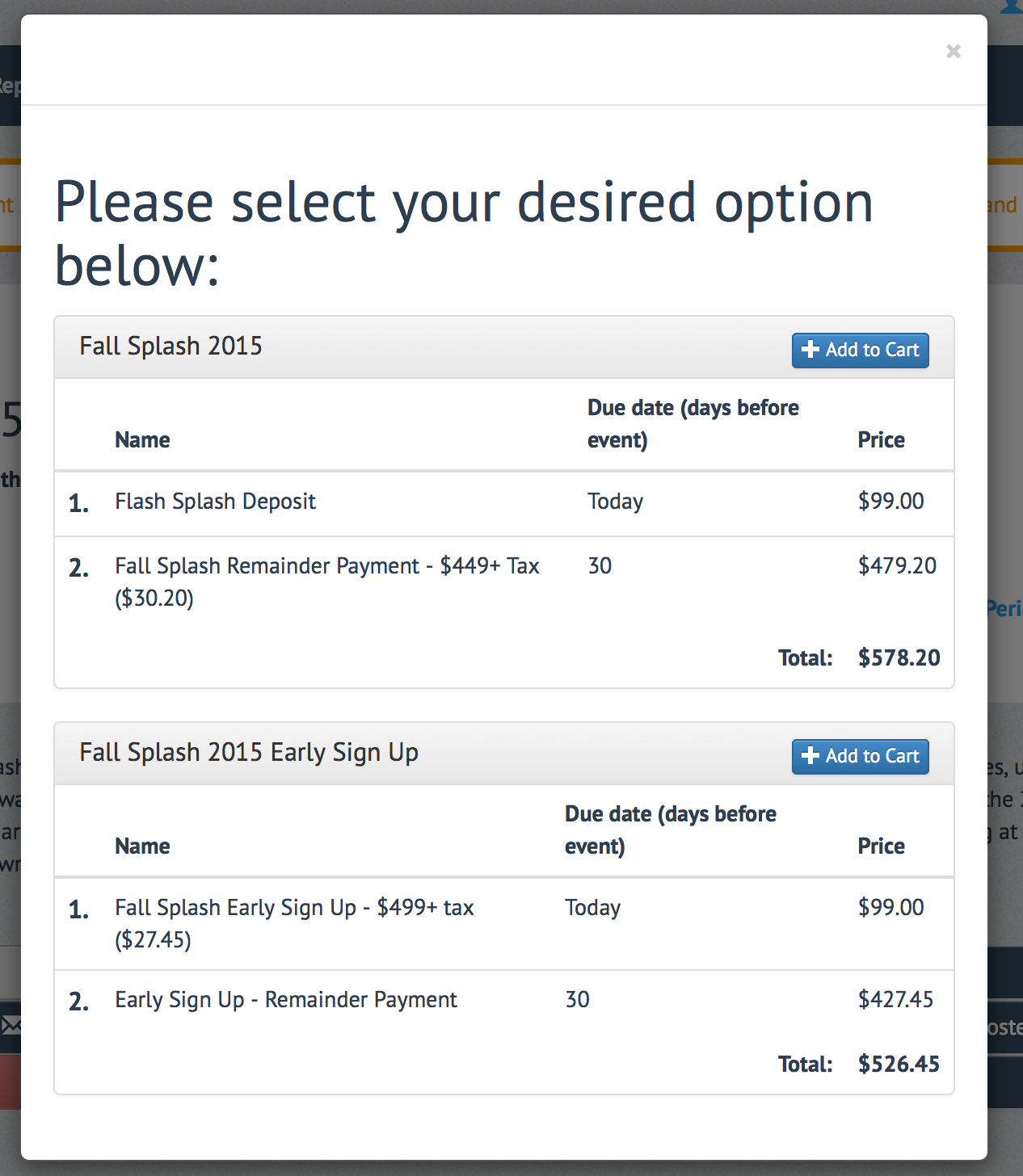This screenshot has width=1023, height=1176.
Task: Click the $526.45 total amount
Action: click(899, 1064)
